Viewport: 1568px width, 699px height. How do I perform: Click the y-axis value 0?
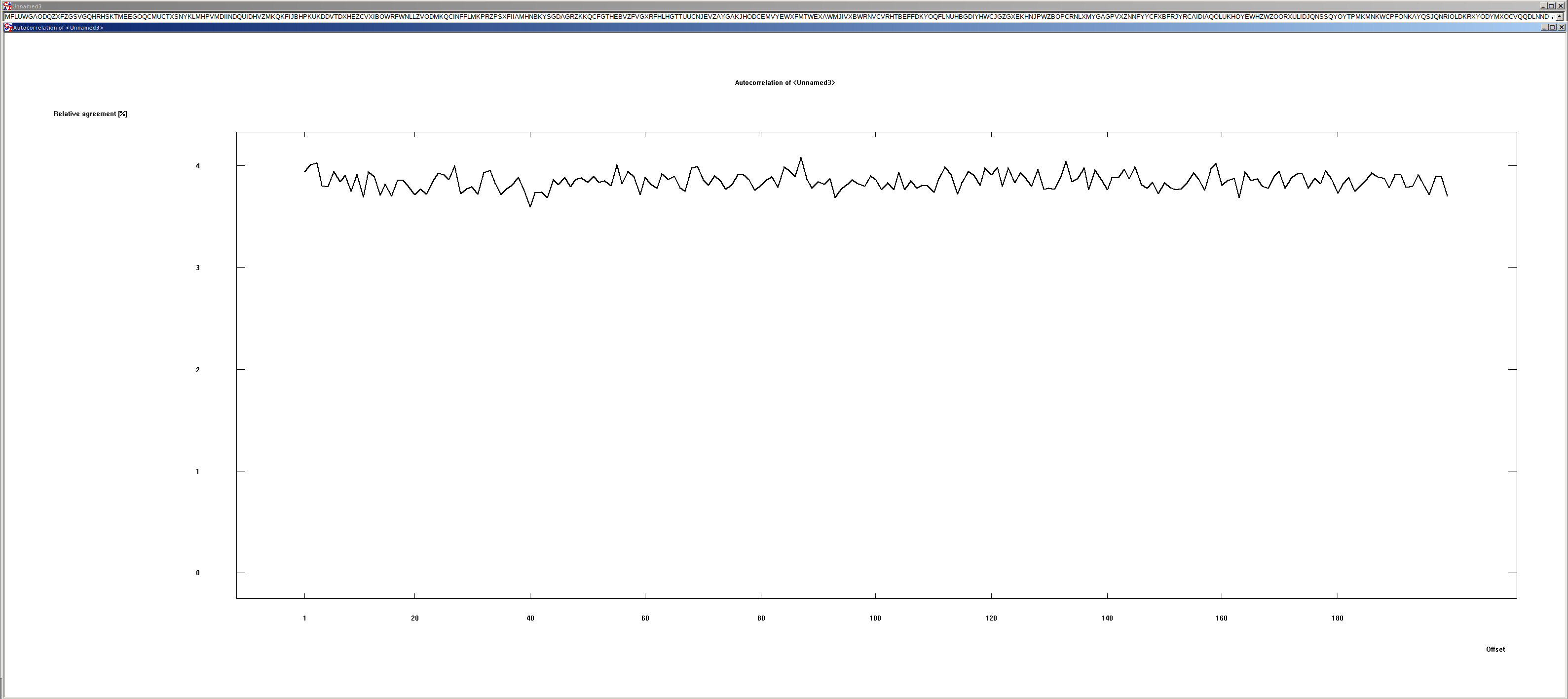[198, 572]
